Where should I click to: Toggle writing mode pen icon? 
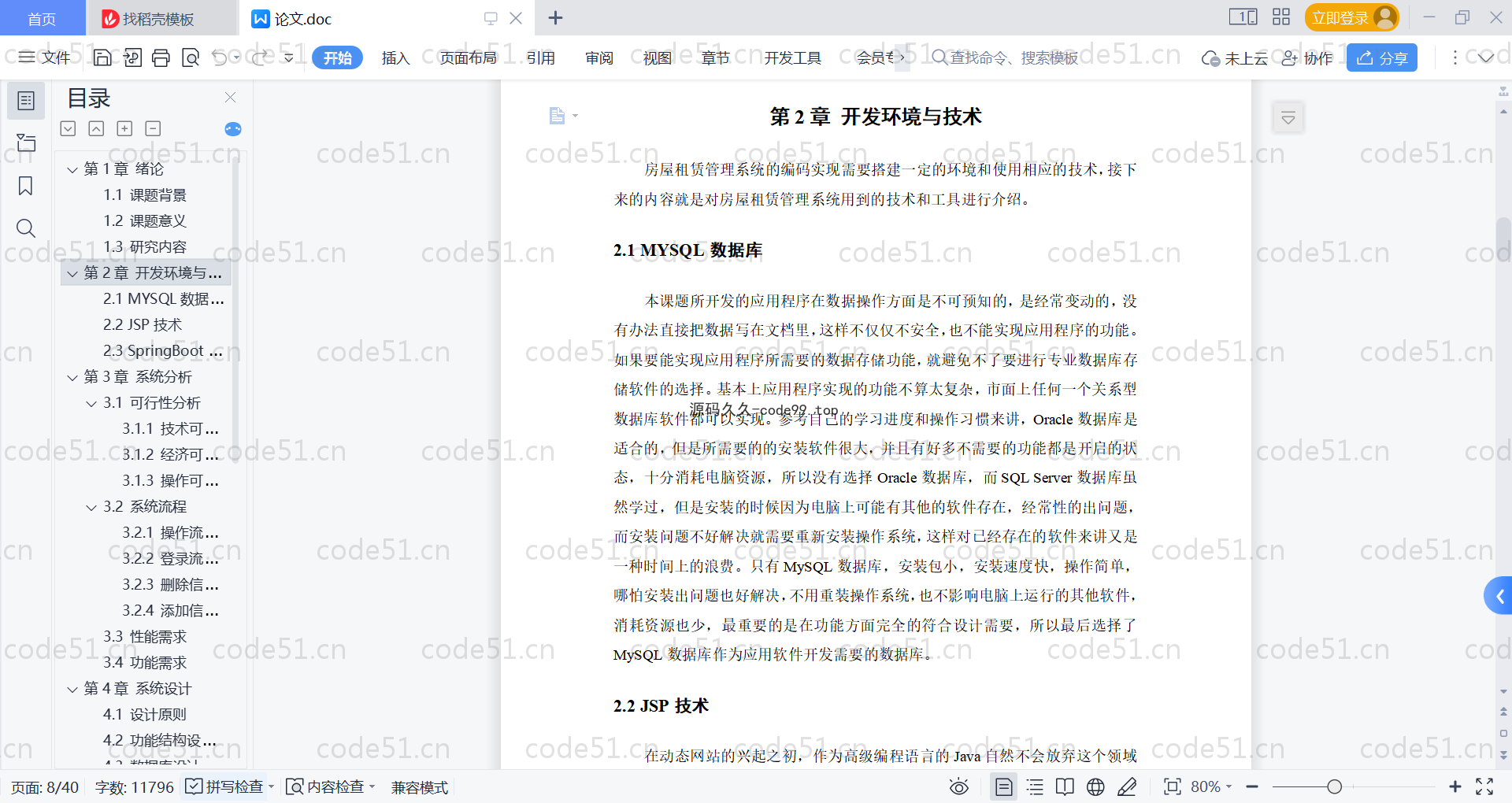click(1127, 786)
